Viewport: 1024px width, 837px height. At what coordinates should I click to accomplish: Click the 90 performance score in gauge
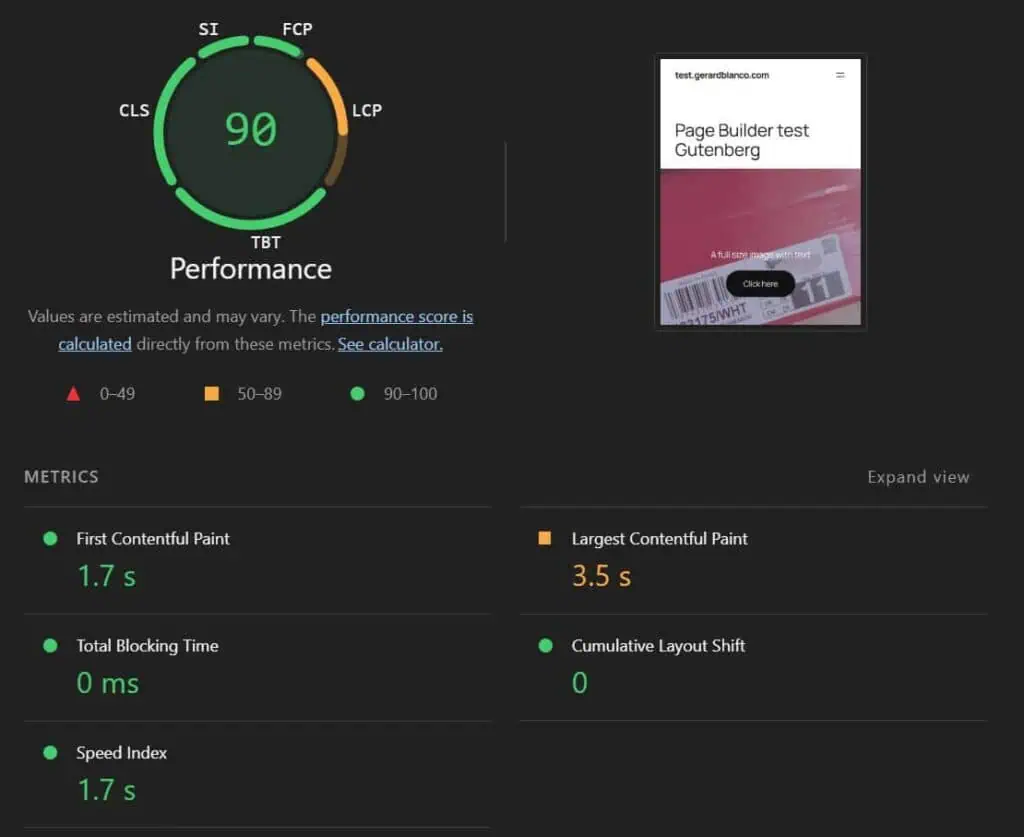pos(250,130)
